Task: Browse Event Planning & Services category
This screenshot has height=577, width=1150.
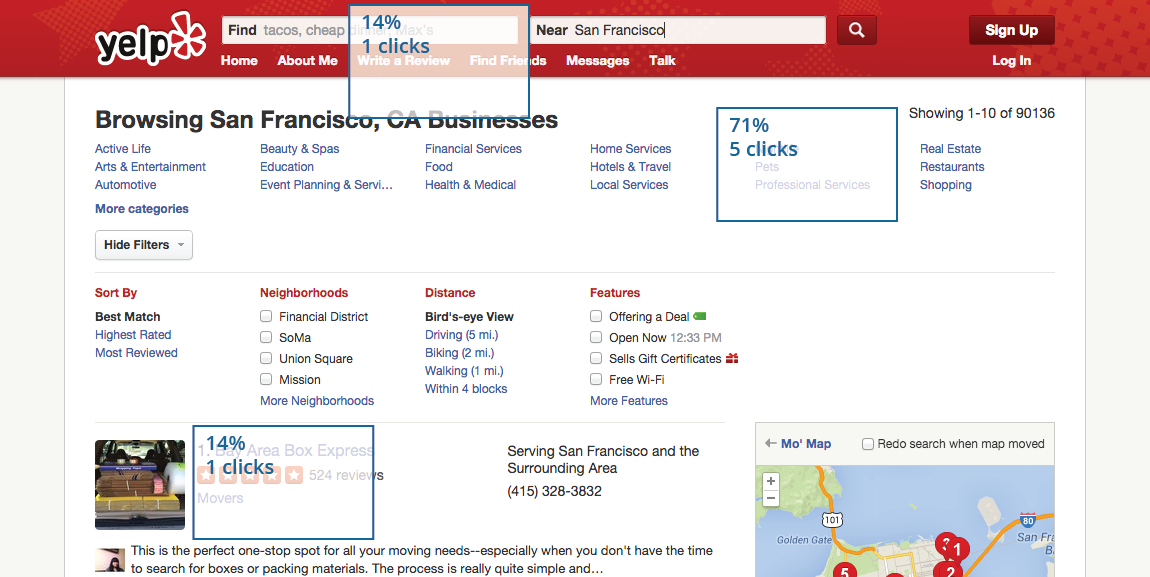Action: click(326, 185)
